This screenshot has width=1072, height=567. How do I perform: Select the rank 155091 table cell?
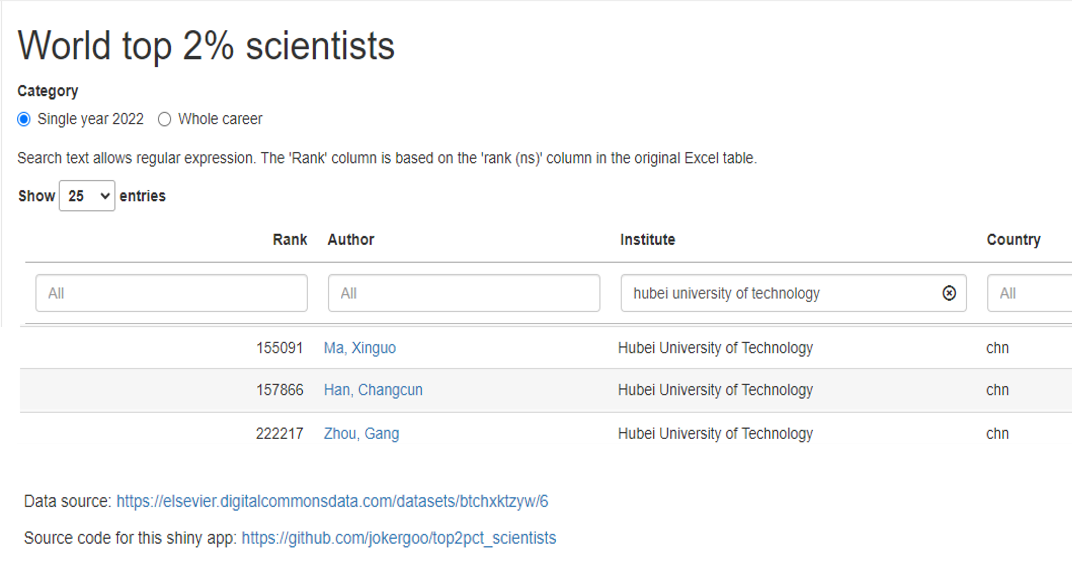279,348
